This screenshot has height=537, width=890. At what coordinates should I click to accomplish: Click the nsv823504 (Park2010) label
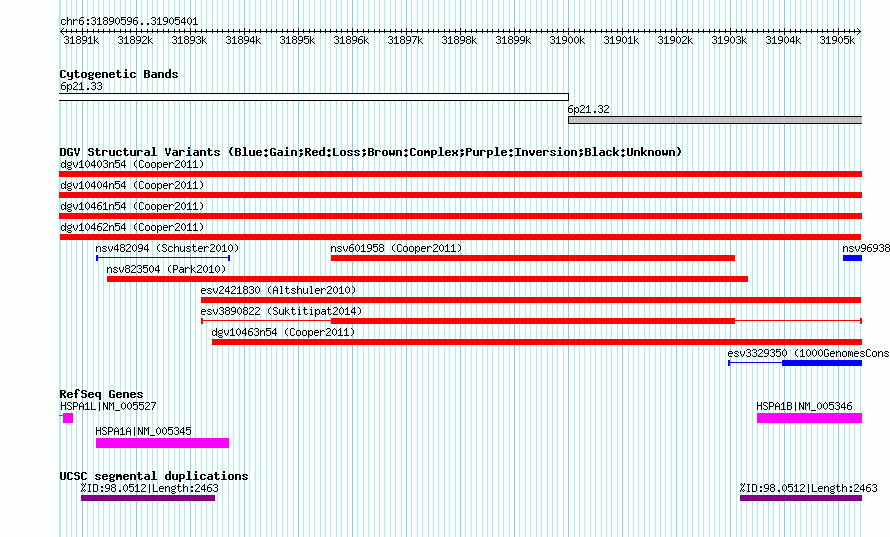click(166, 269)
